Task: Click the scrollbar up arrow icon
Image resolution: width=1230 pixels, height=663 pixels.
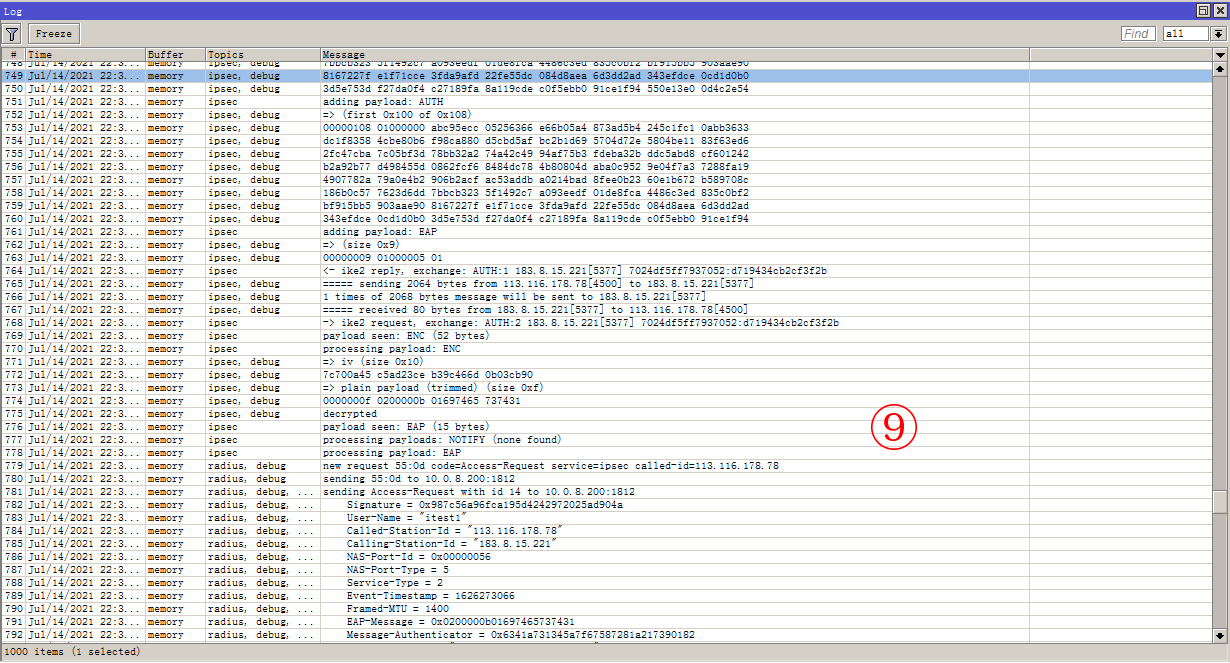Action: (1222, 69)
